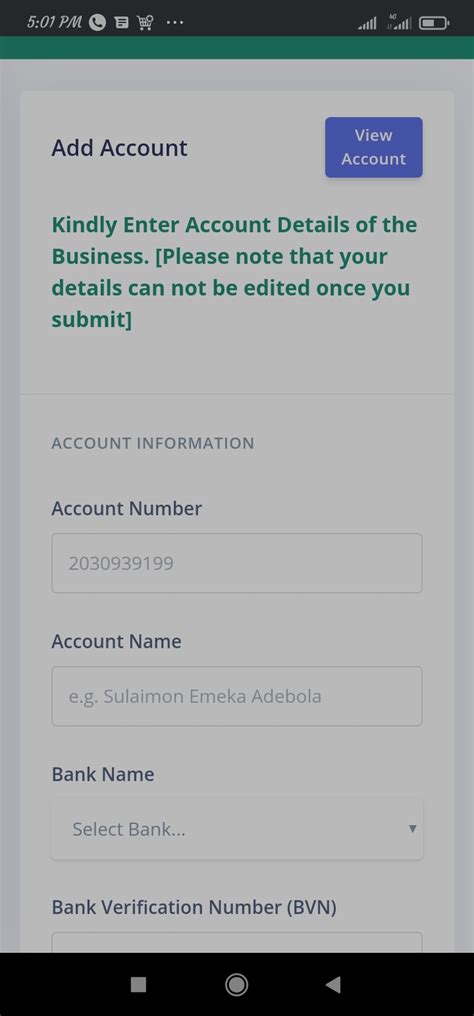Tap the message notification status icon

pyautogui.click(x=121, y=23)
